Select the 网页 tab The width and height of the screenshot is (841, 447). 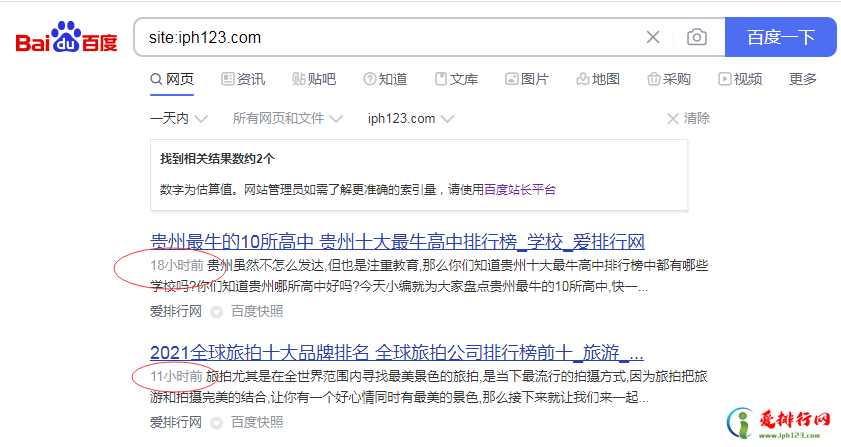[172, 79]
